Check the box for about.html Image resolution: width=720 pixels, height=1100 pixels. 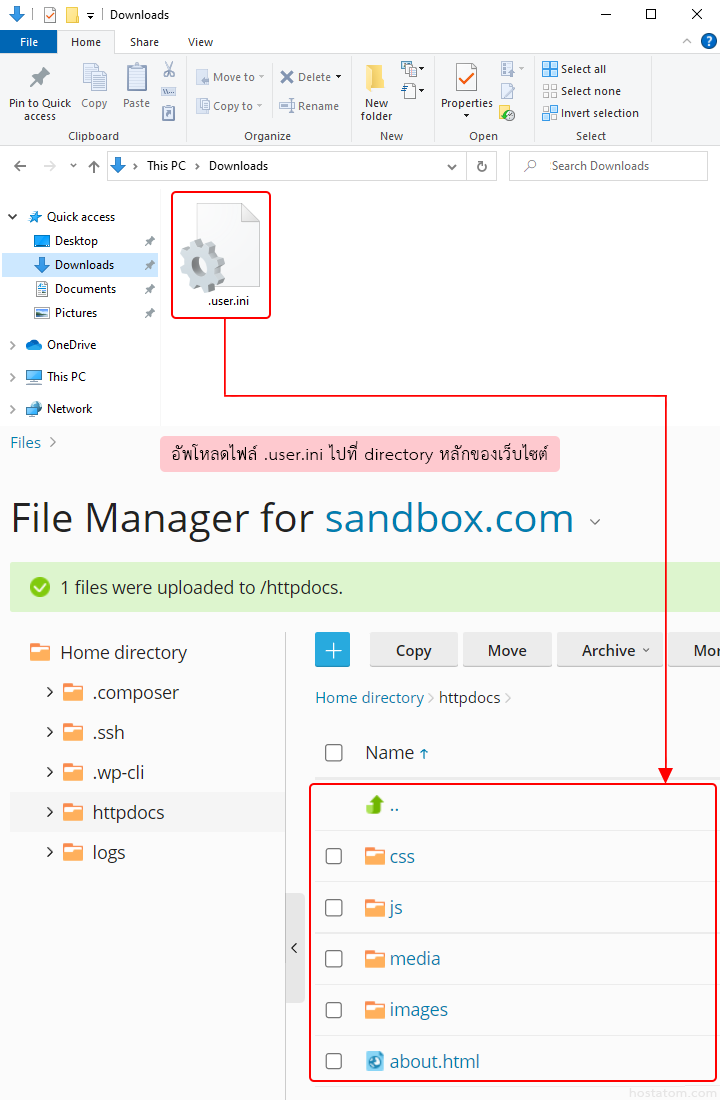[x=334, y=1061]
